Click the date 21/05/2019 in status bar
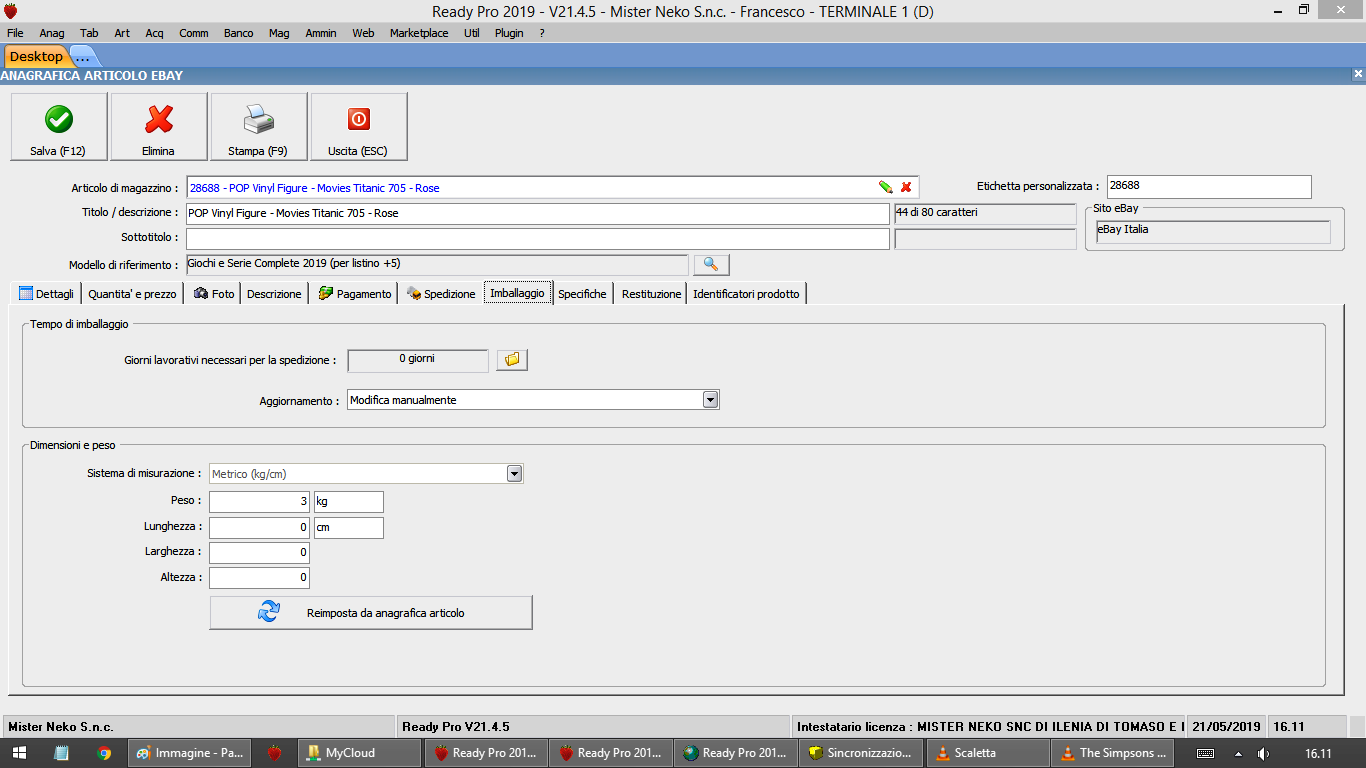 (1228, 727)
